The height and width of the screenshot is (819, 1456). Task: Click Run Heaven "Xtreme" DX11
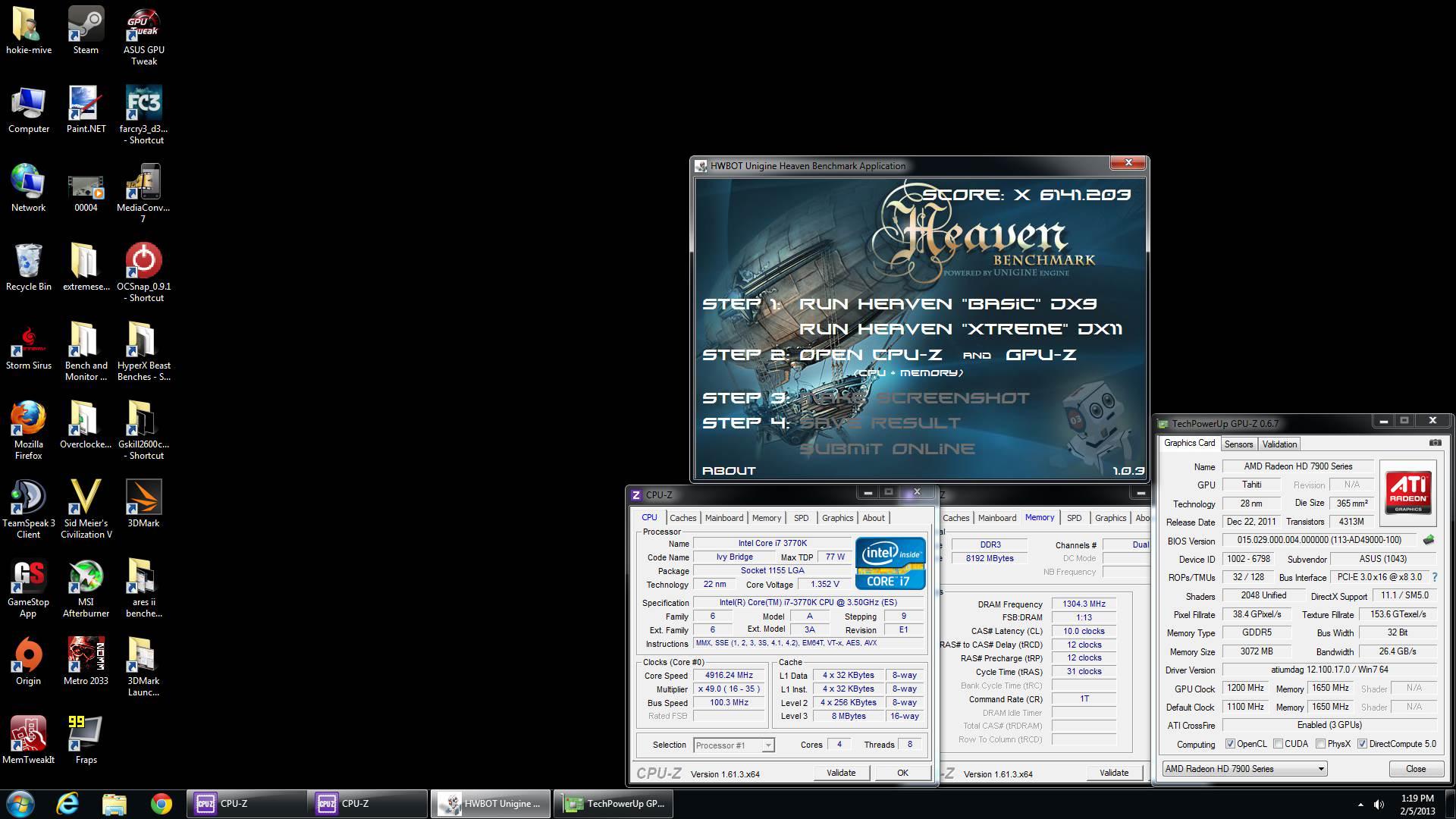point(961,329)
